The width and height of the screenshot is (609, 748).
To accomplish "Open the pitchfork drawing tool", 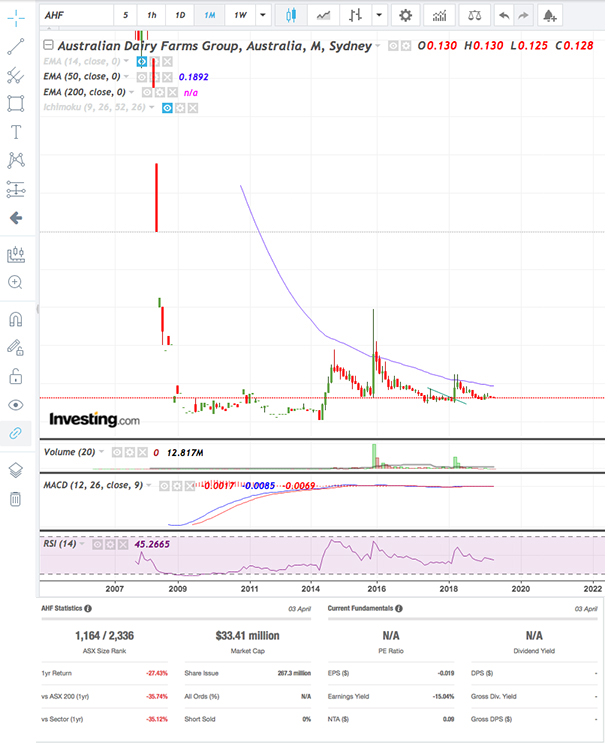I will (16, 75).
